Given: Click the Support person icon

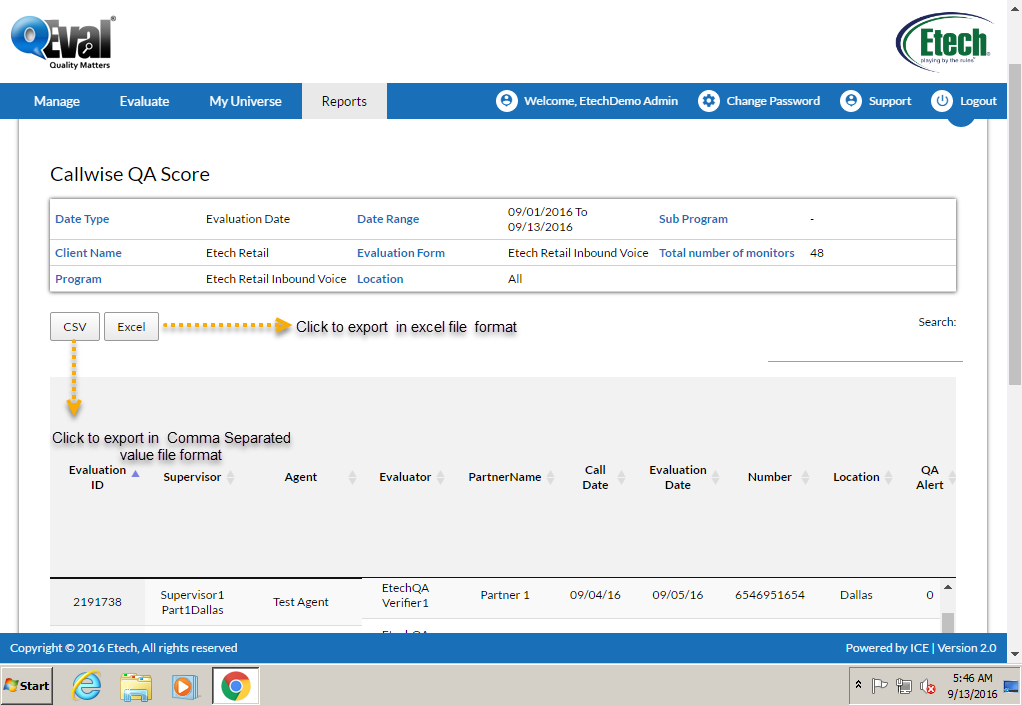Looking at the screenshot, I should [851, 101].
